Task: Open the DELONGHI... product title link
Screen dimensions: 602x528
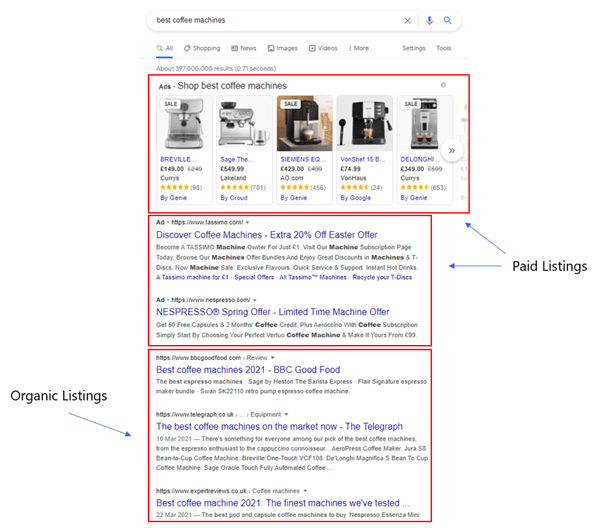Action: pyautogui.click(x=420, y=159)
